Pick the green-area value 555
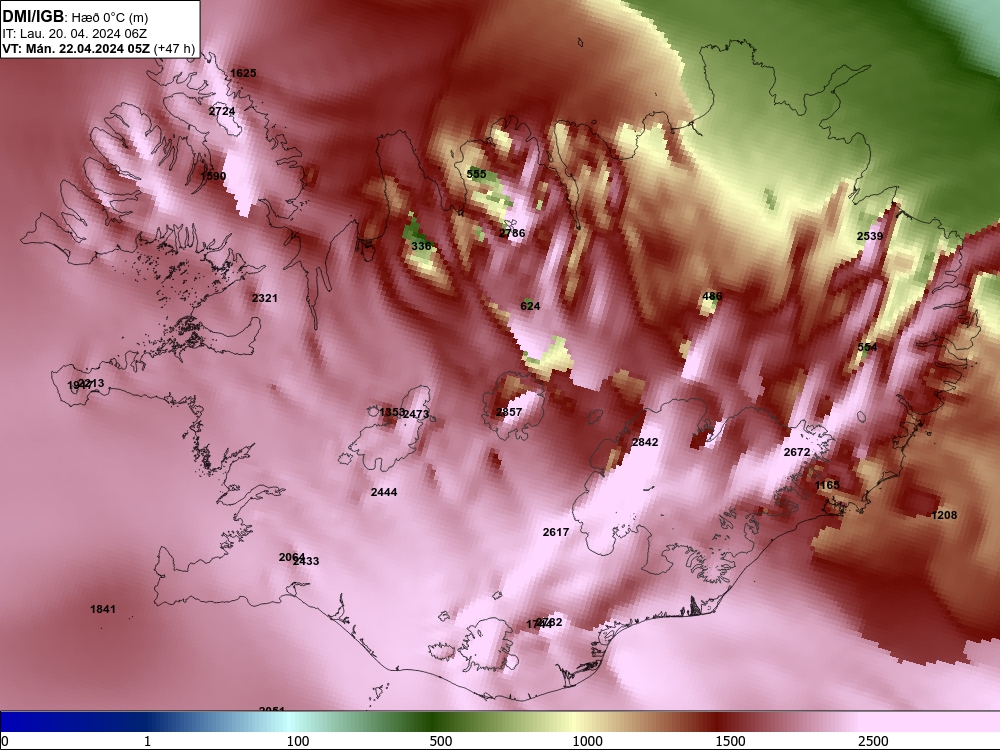The image size is (1000, 750). tap(476, 174)
